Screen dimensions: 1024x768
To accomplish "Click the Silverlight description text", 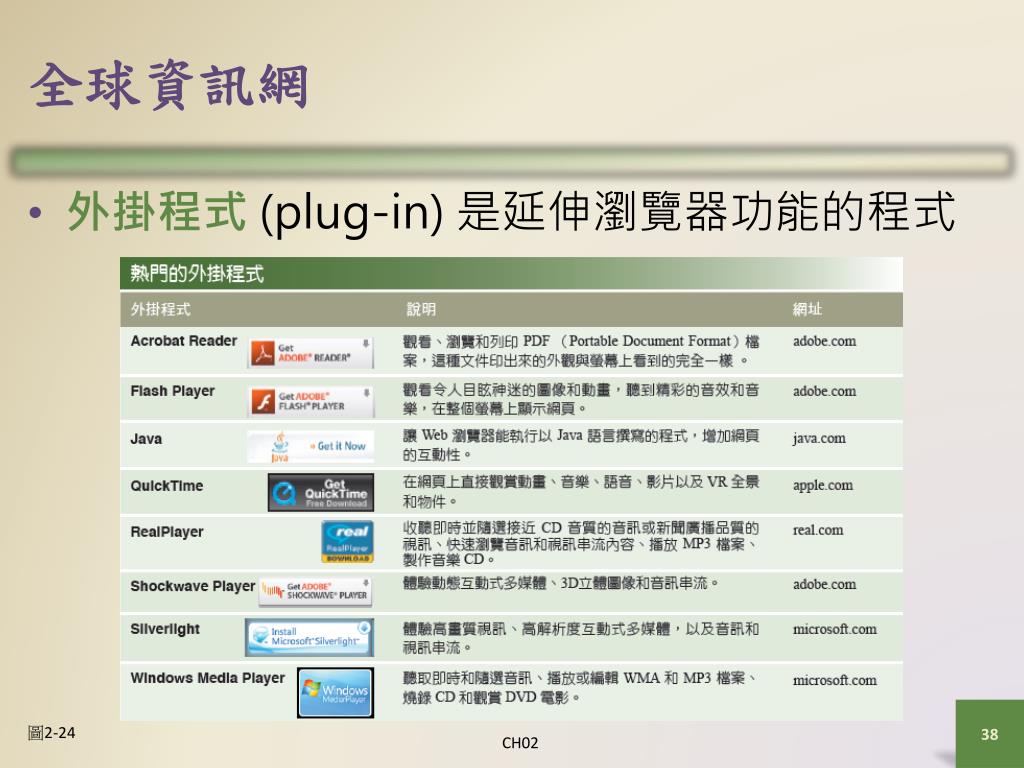I will tap(581, 638).
